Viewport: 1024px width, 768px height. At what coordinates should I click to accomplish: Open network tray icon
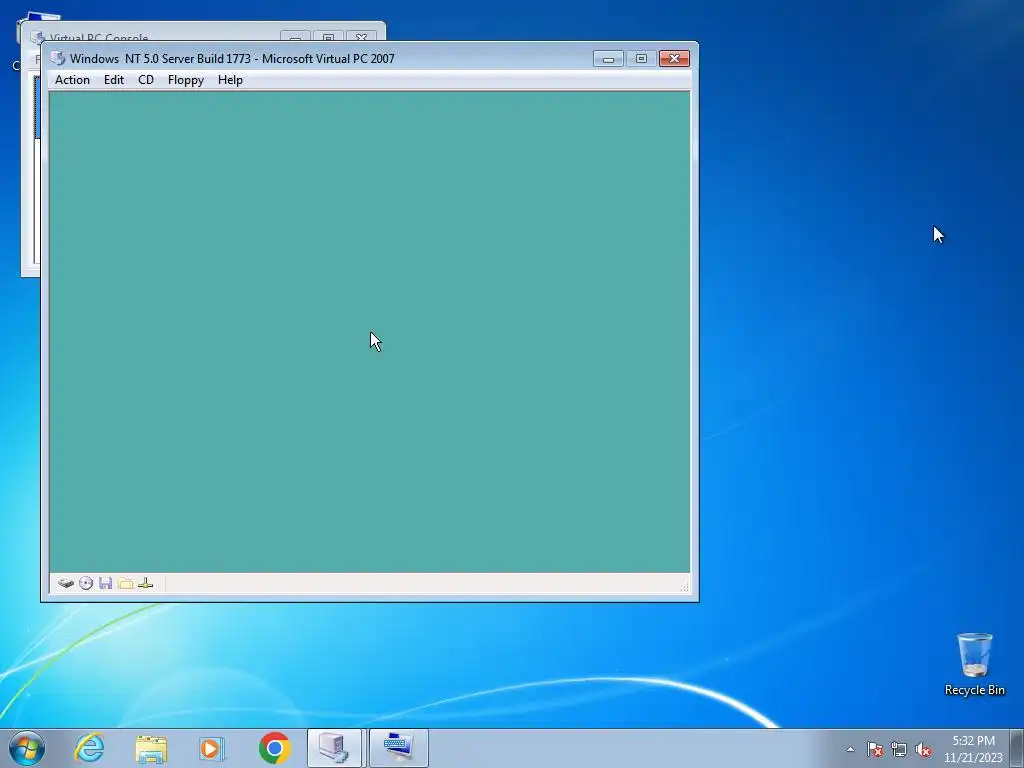click(899, 749)
